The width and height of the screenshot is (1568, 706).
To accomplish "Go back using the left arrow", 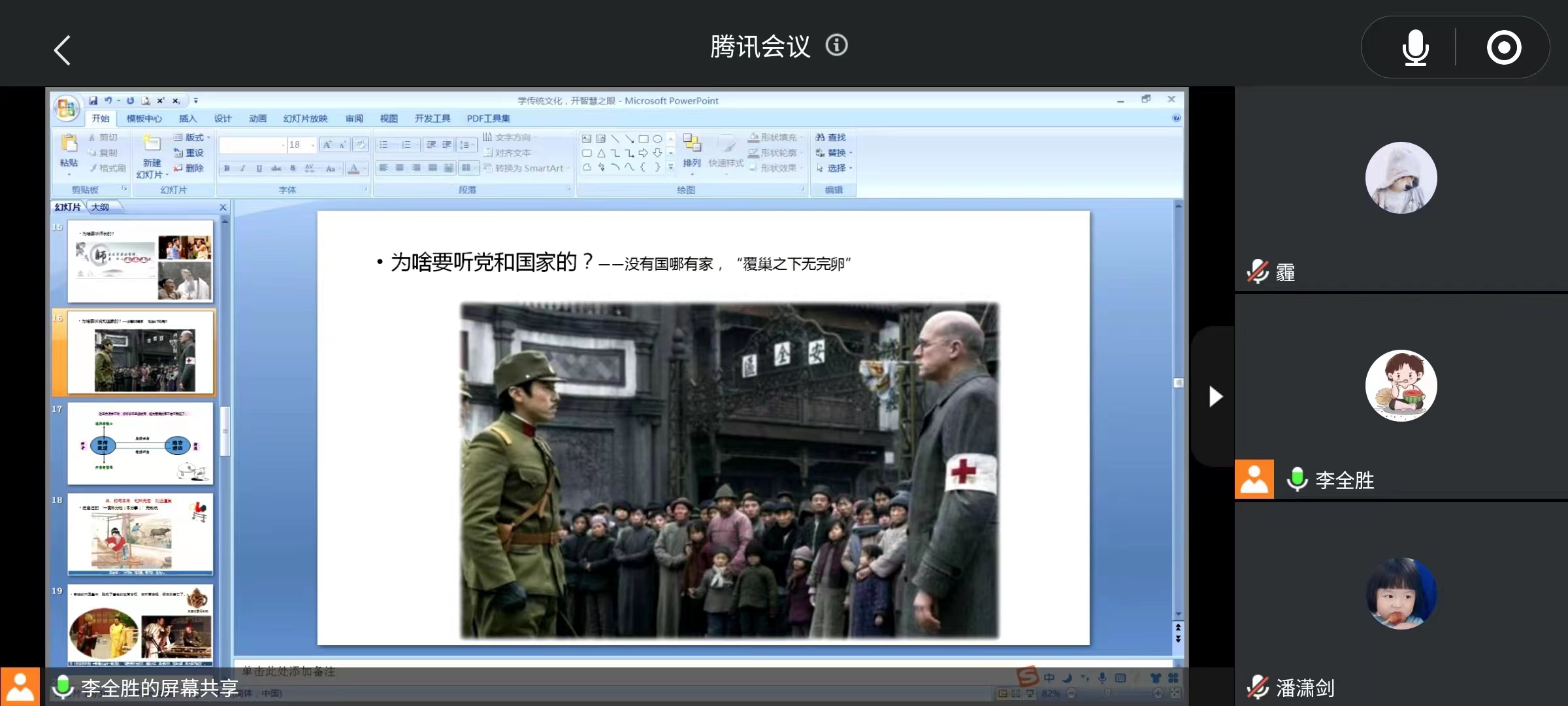I will tap(62, 50).
